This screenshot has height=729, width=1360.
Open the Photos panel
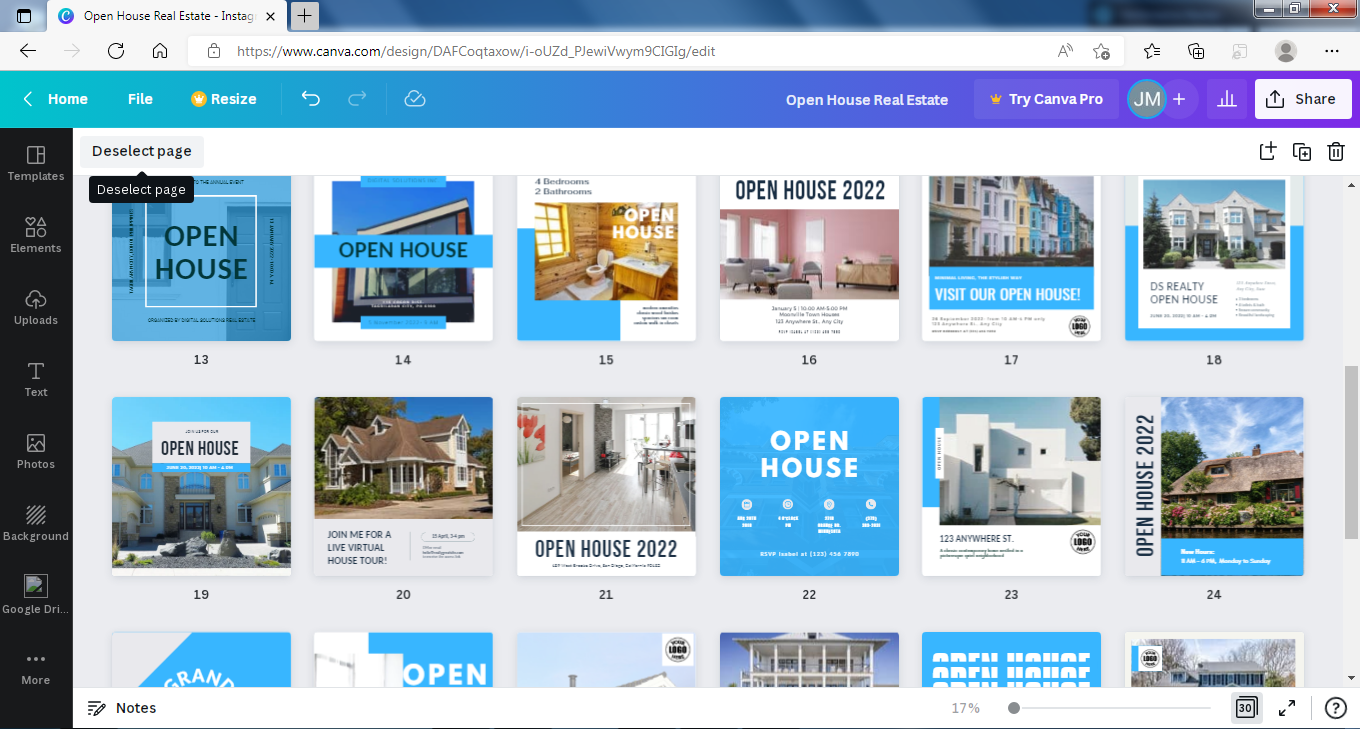click(x=36, y=451)
